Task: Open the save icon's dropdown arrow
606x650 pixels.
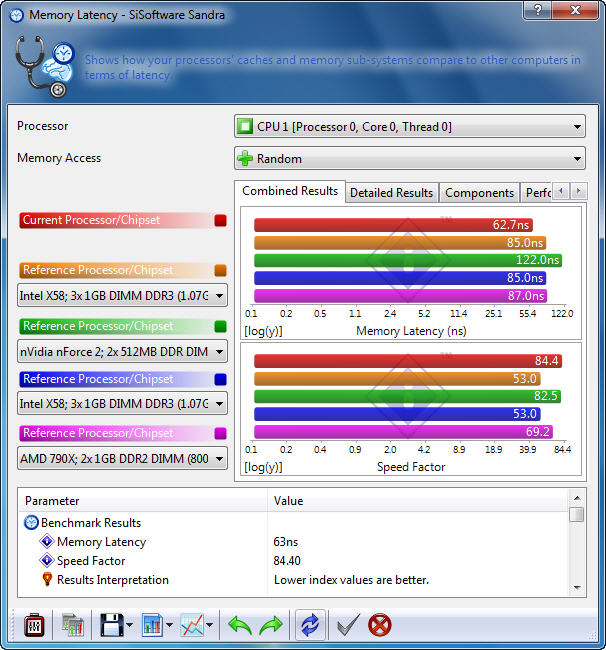Action: 130,625
